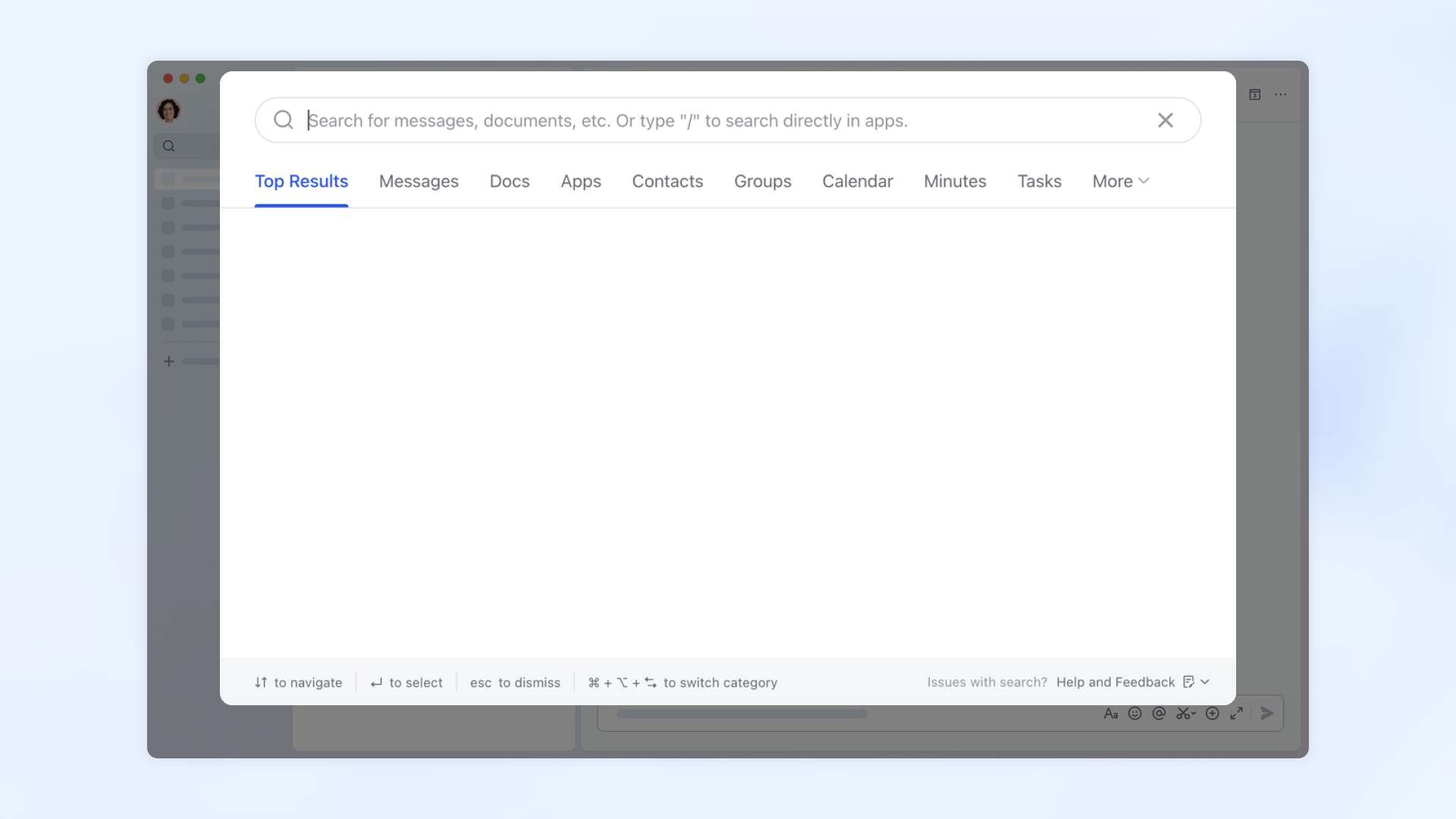1456x819 pixels.
Task: Click inside the search input field
Action: click(x=682, y=120)
